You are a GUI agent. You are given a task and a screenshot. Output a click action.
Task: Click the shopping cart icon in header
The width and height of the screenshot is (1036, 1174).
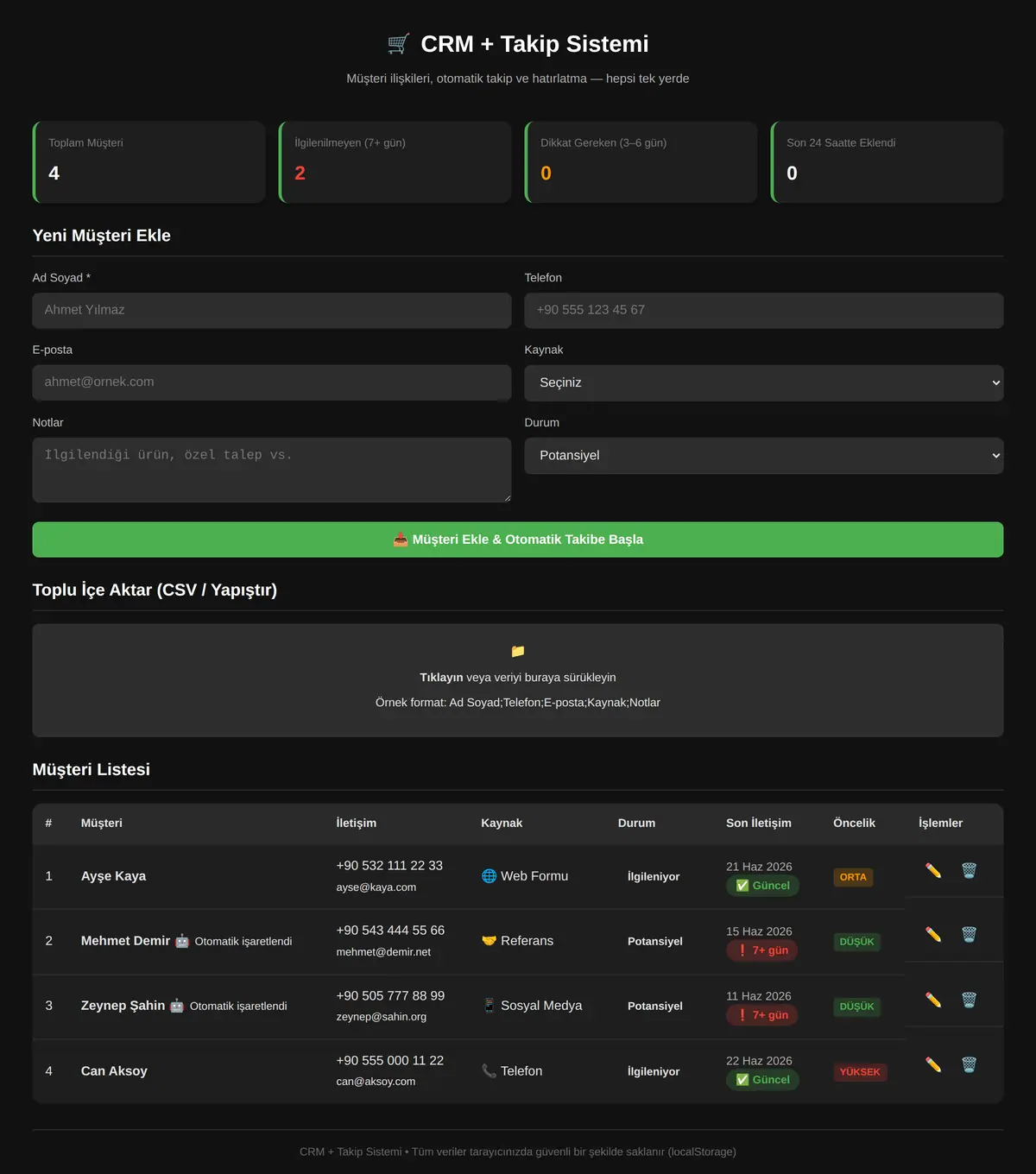point(398,44)
